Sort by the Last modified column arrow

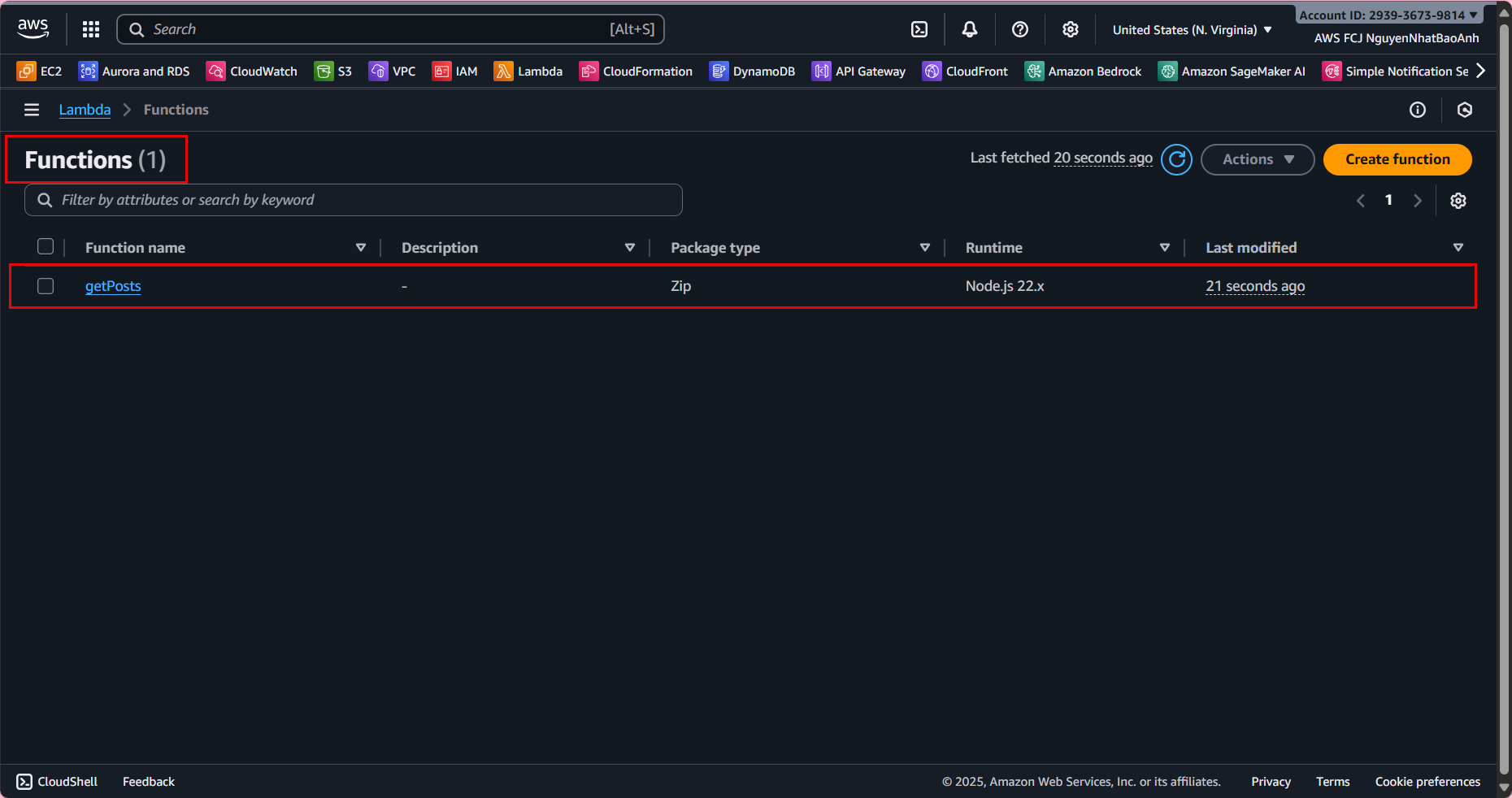1458,248
